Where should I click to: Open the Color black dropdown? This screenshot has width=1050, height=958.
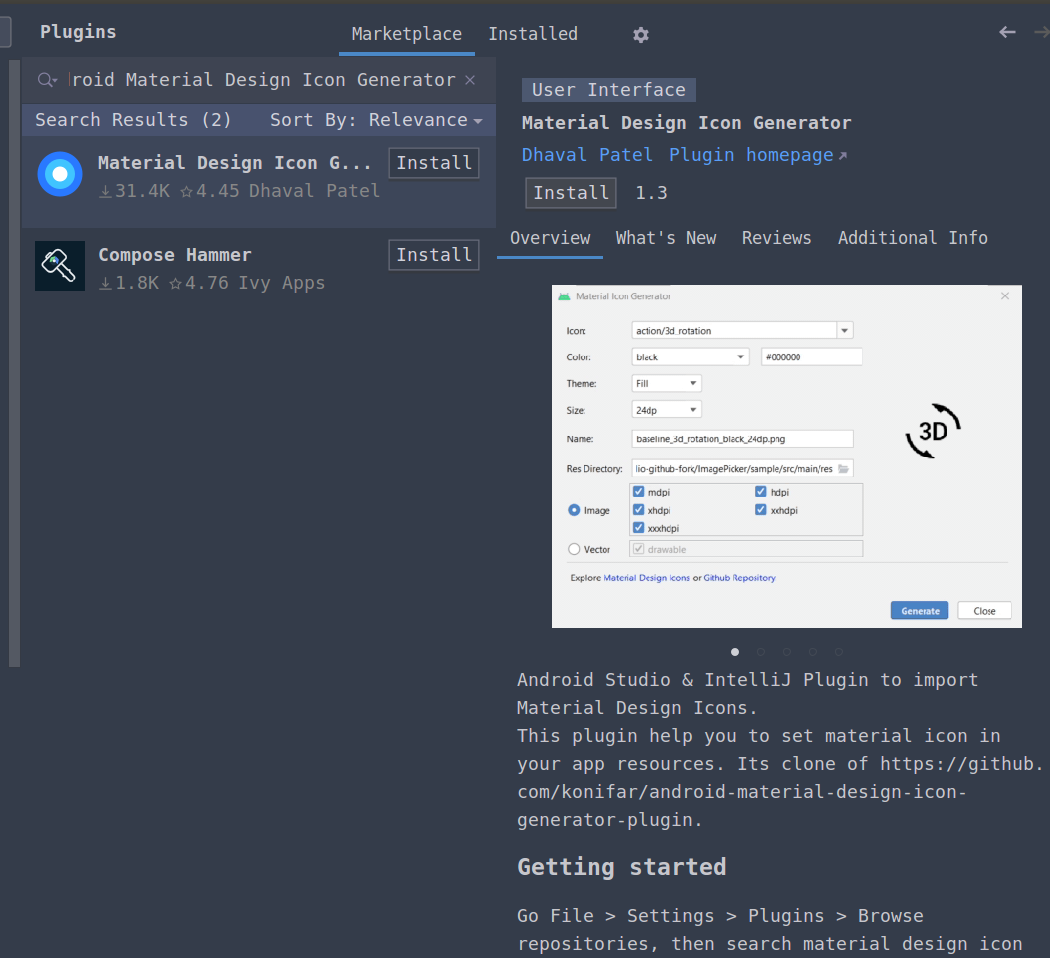pos(689,357)
